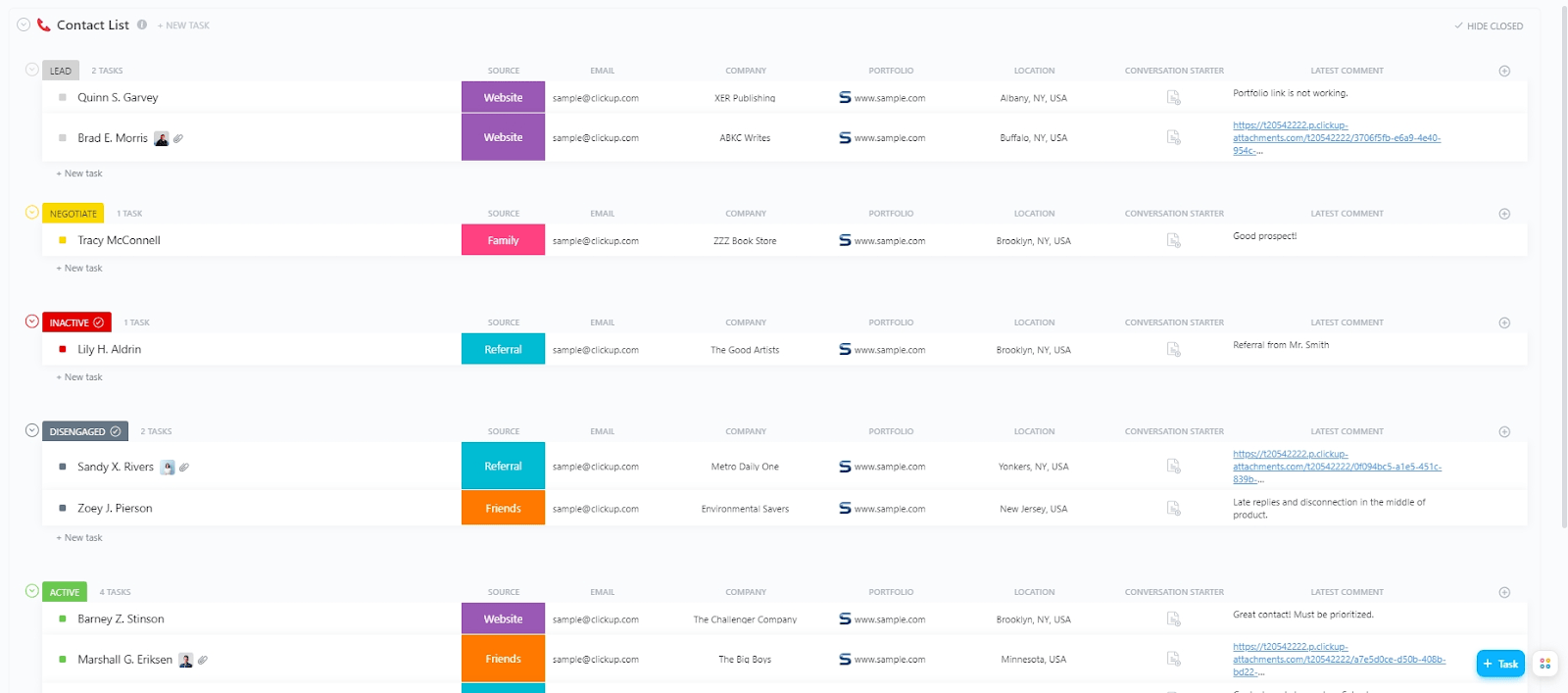The image size is (1568, 693).
Task: Toggle status square for Tracy McConnell
Action: [63, 240]
